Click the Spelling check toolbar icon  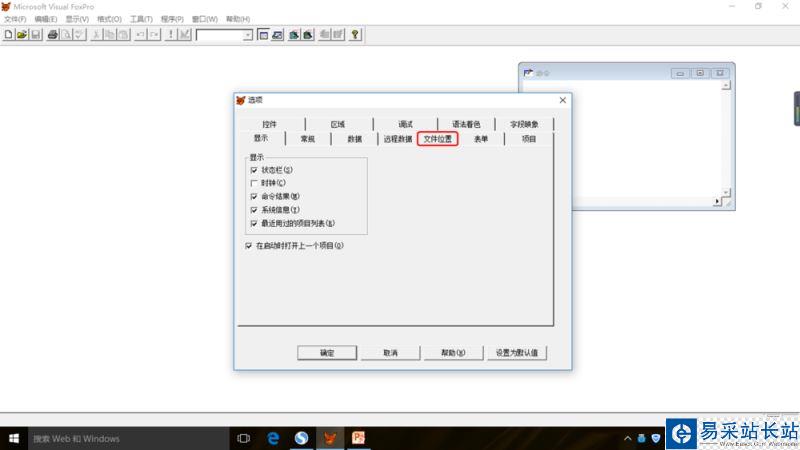click(x=80, y=35)
